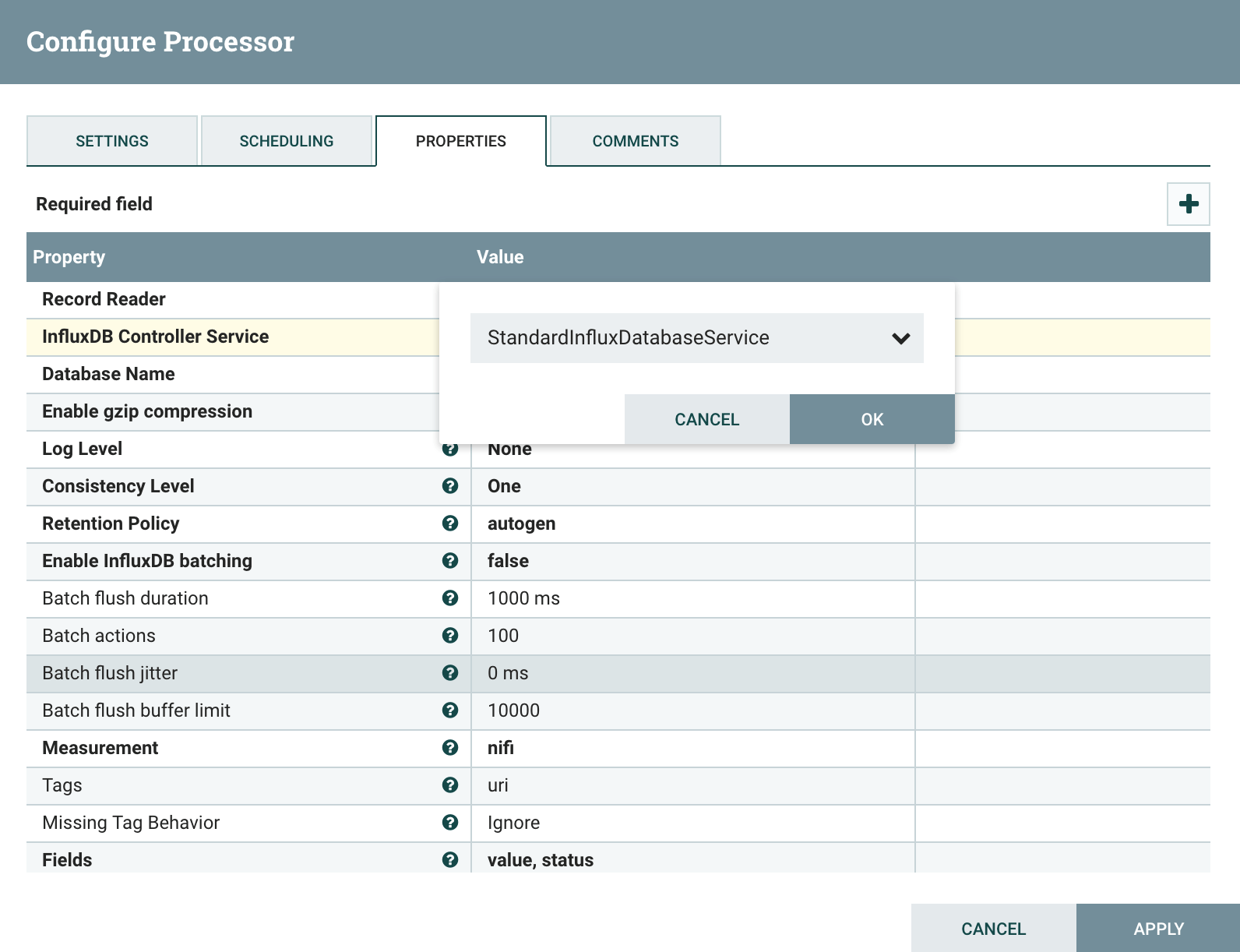
Task: Open help for Batch flush jitter
Action: pos(450,673)
